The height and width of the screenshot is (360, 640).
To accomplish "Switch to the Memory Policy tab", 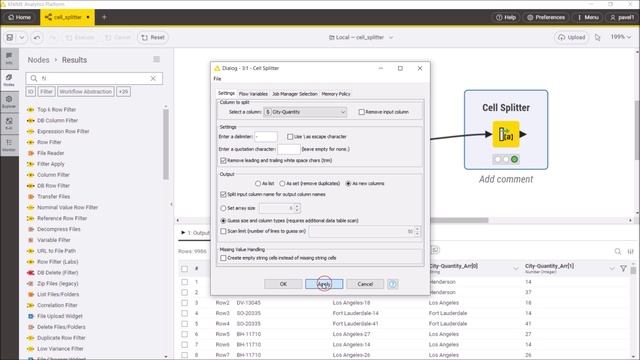I will (x=336, y=94).
